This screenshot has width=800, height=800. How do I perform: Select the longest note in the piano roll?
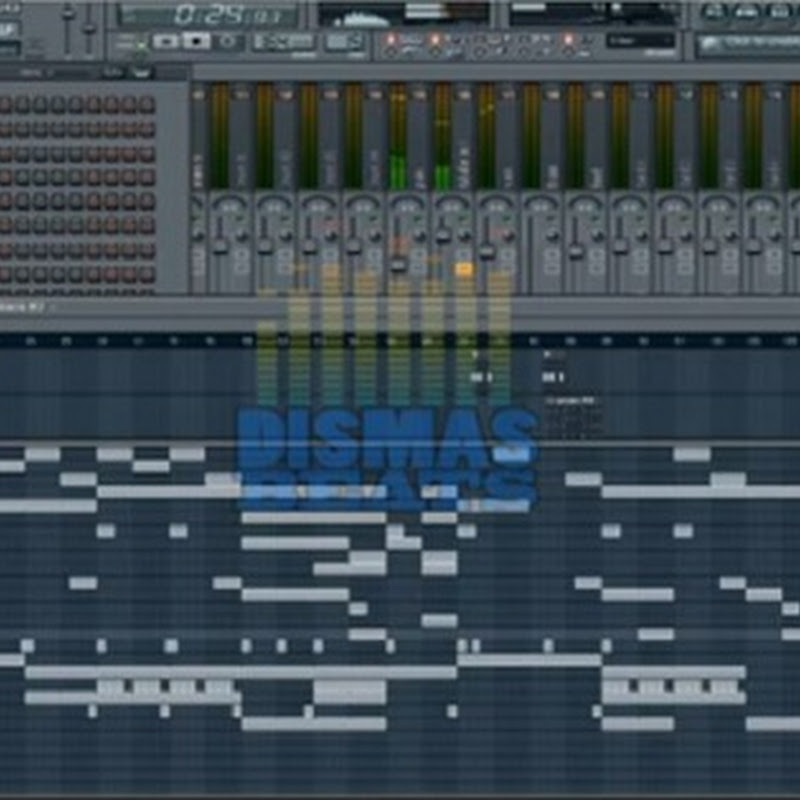point(241,671)
